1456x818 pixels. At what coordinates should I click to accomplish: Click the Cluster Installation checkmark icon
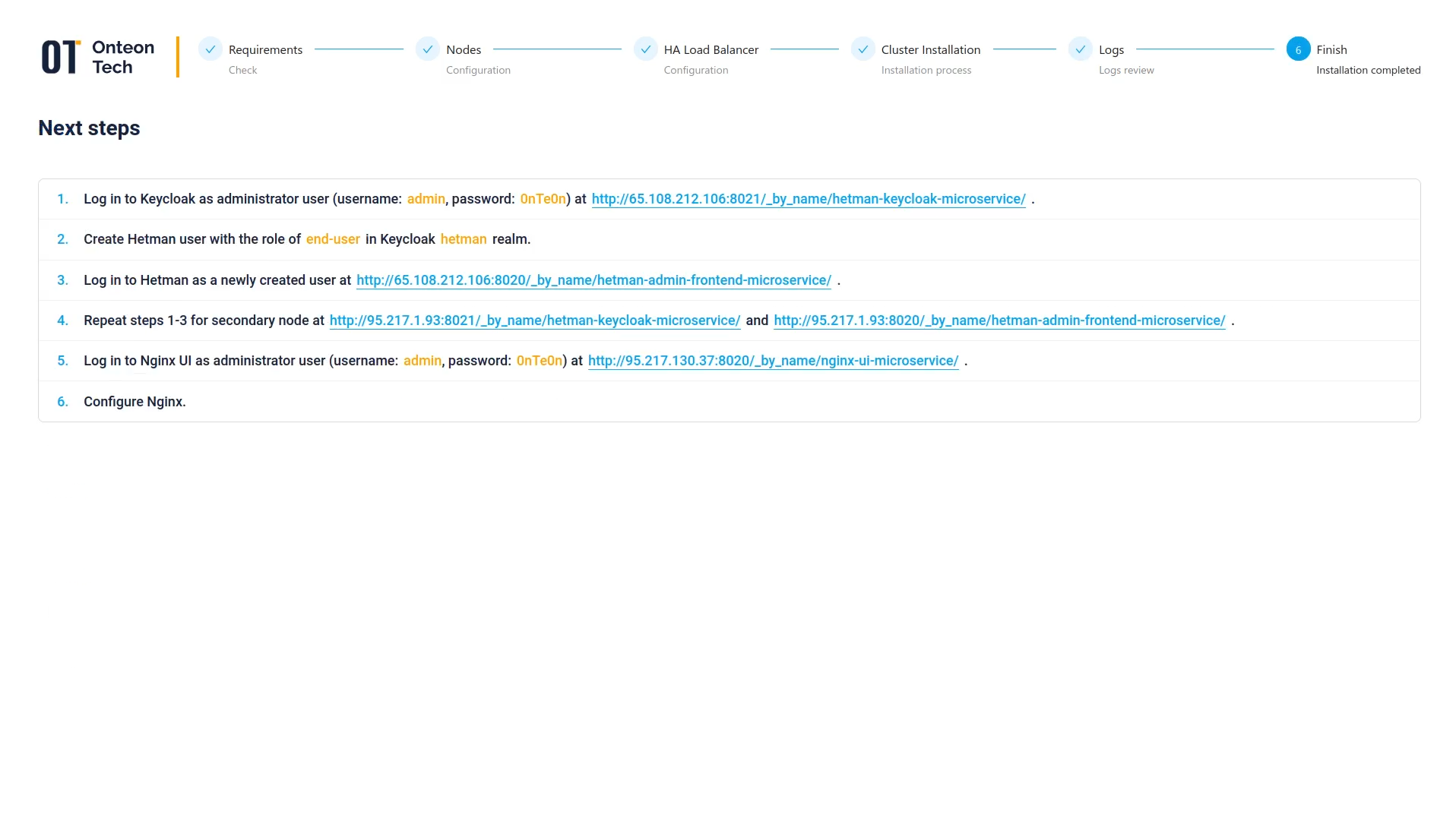click(x=863, y=49)
